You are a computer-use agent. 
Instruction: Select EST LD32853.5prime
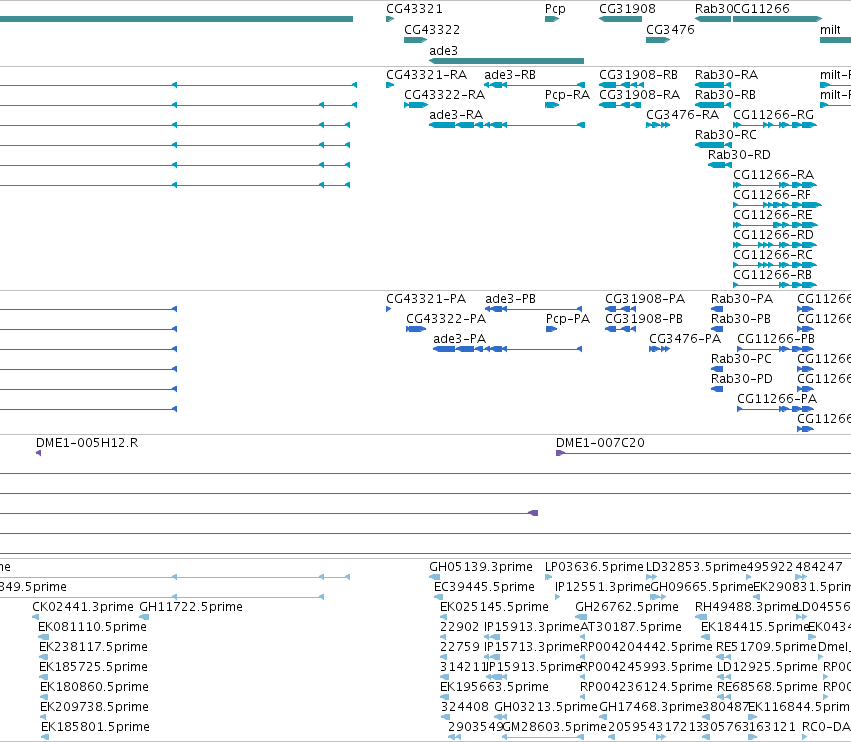tap(651, 577)
